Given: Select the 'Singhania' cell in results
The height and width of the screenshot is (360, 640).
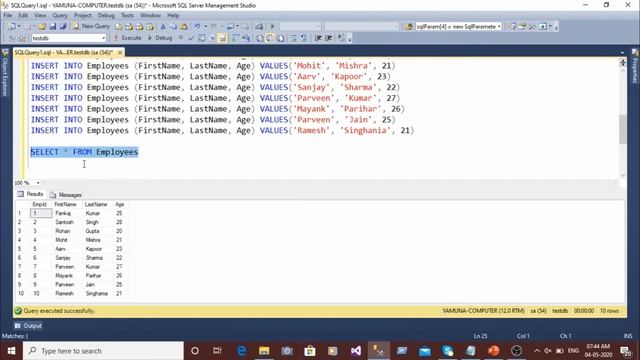Looking at the screenshot, I should coord(97,293).
